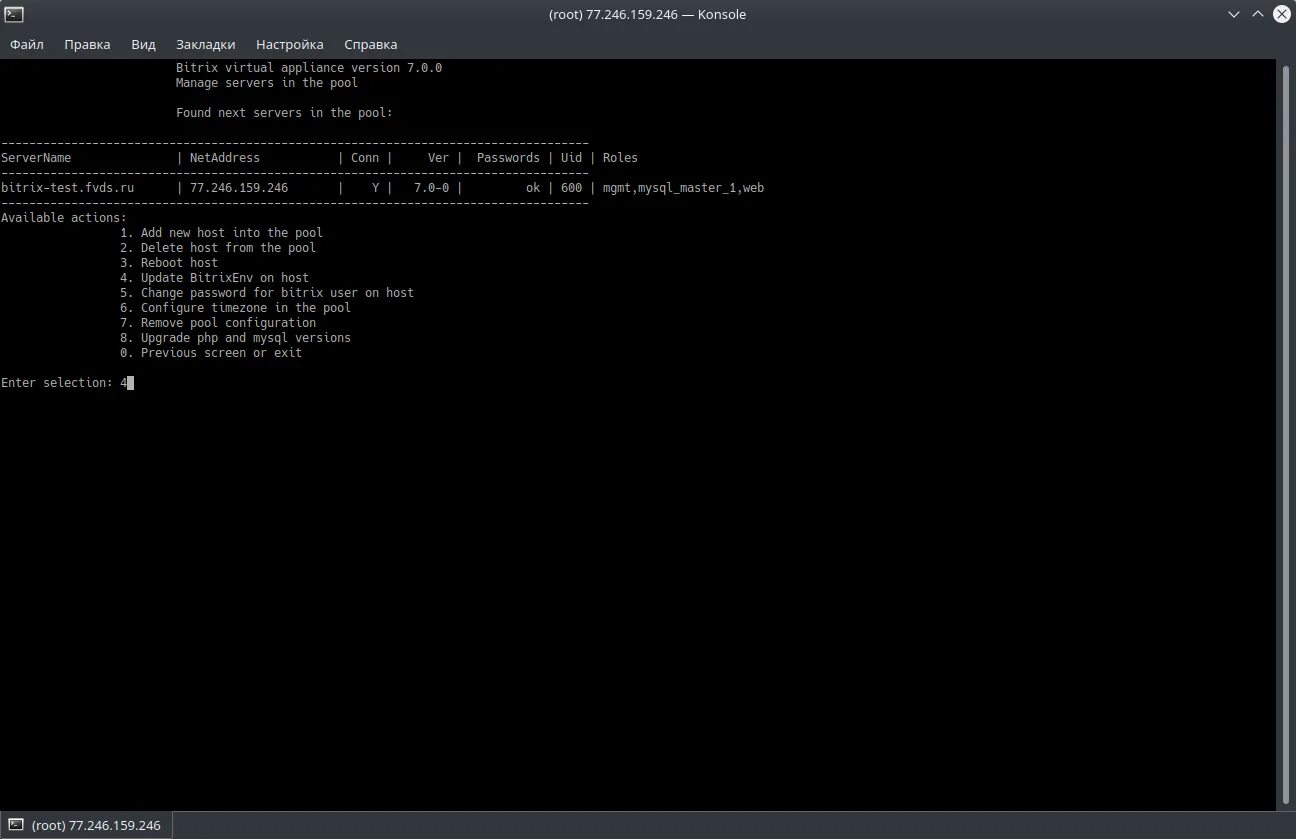This screenshot has height=839, width=1296.
Task: Click the title bar text (root) 77.246.159.246 — Konsole
Action: (648, 14)
